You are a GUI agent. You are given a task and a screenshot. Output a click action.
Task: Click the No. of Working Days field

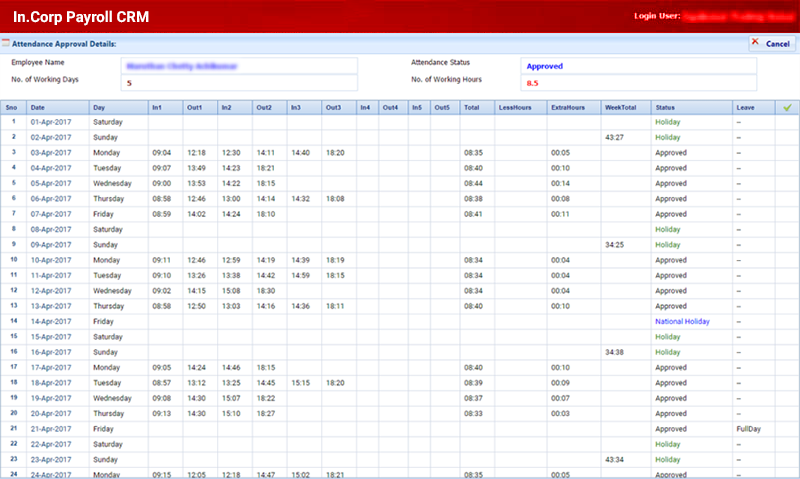coord(239,83)
